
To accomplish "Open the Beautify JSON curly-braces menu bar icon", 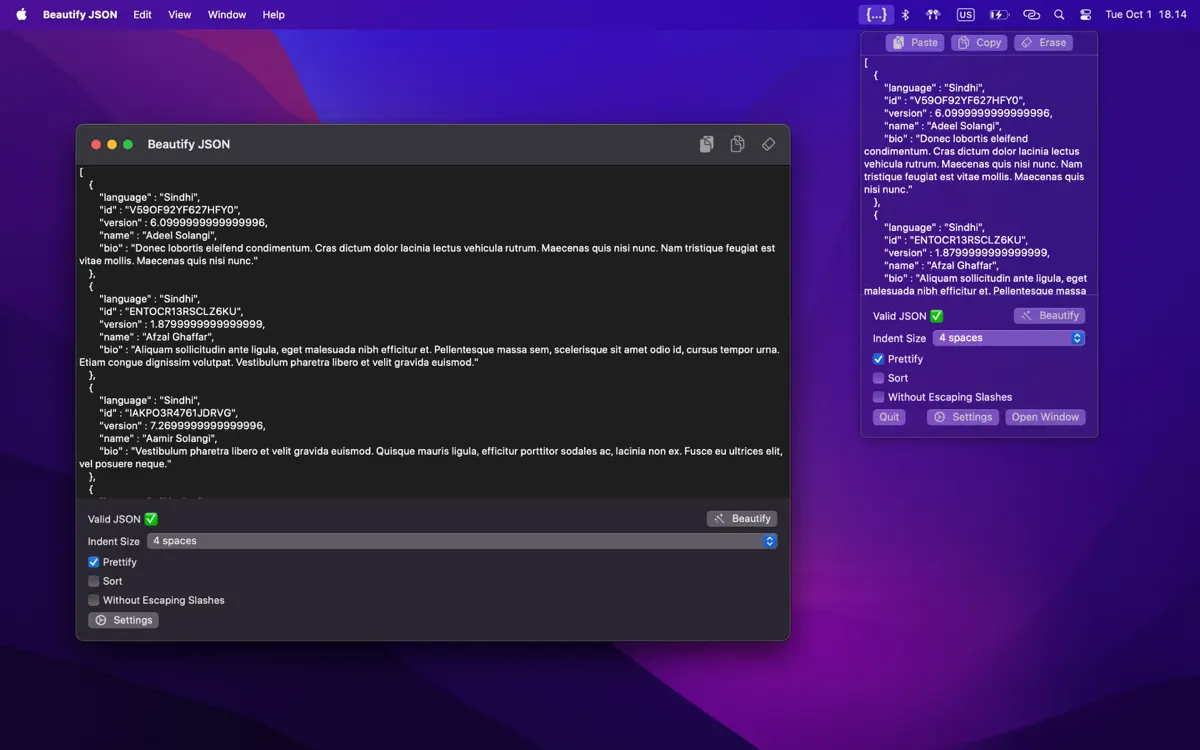I will pyautogui.click(x=876, y=15).
